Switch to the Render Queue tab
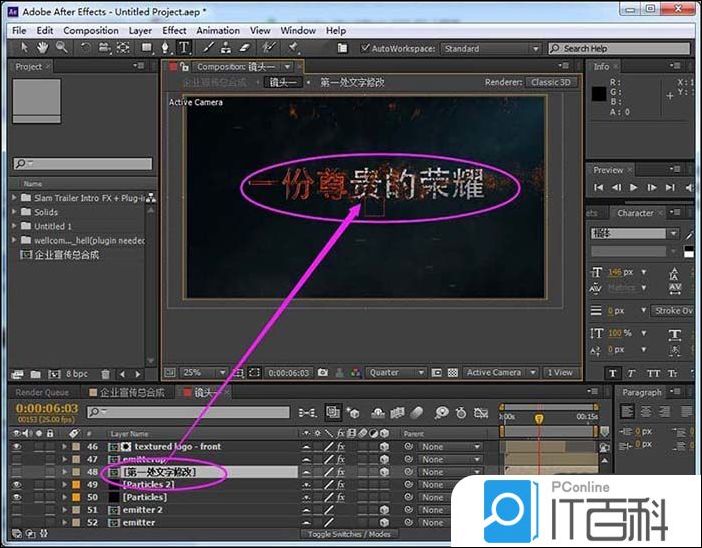This screenshot has height=548, width=702. tap(42, 393)
